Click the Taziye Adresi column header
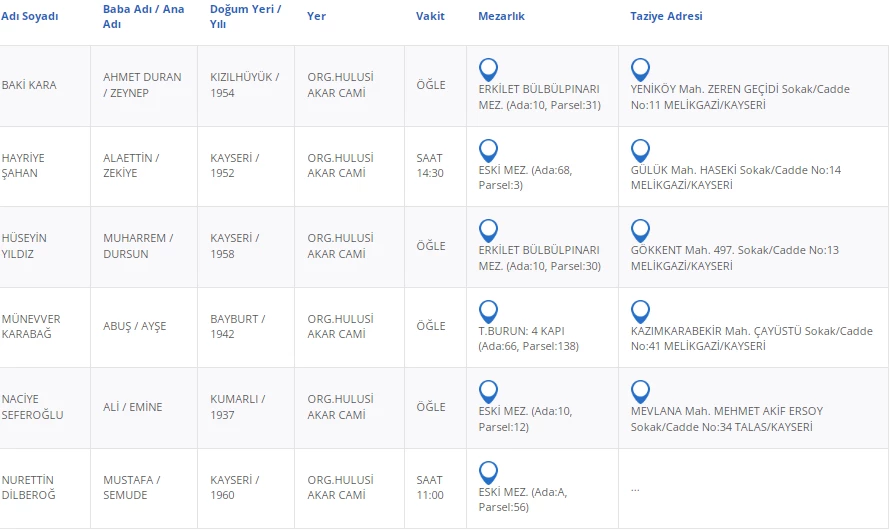890x530 pixels. [666, 17]
